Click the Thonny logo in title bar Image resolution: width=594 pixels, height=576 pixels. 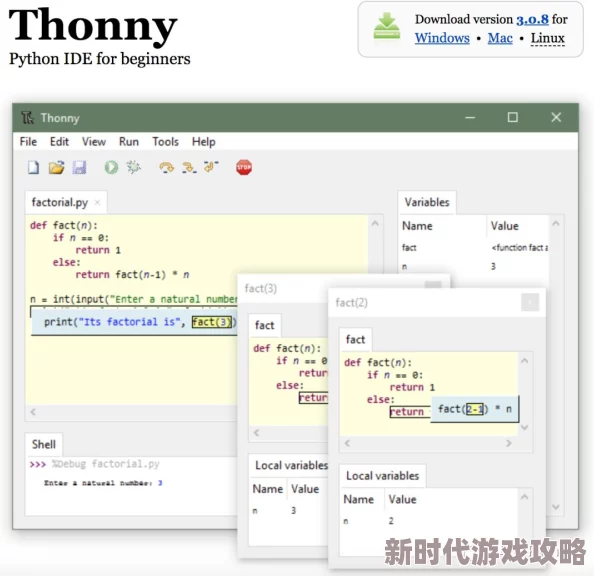point(27,118)
